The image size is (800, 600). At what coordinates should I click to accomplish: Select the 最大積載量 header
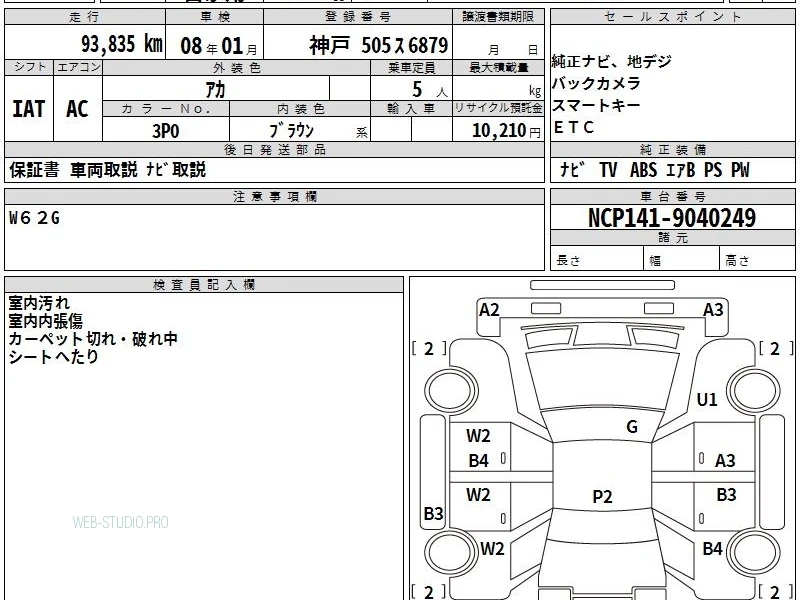click(x=498, y=68)
